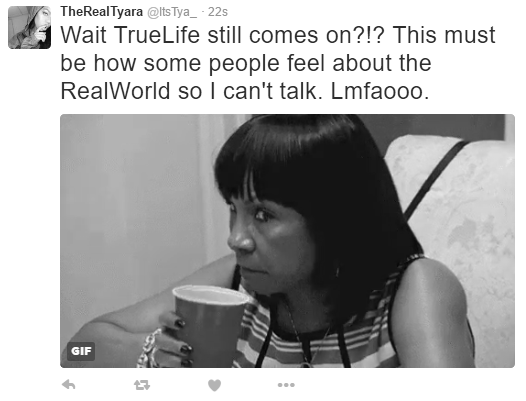Viewport: 526px width, 401px height.
Task: Click the bracelet on the wrist in GIF
Action: 149,348
